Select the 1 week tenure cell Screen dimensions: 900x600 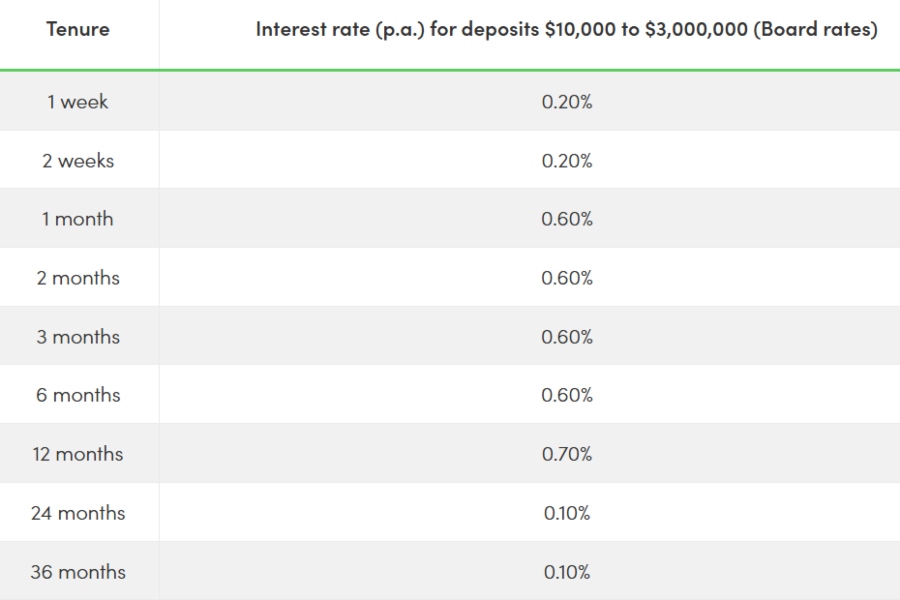click(78, 102)
